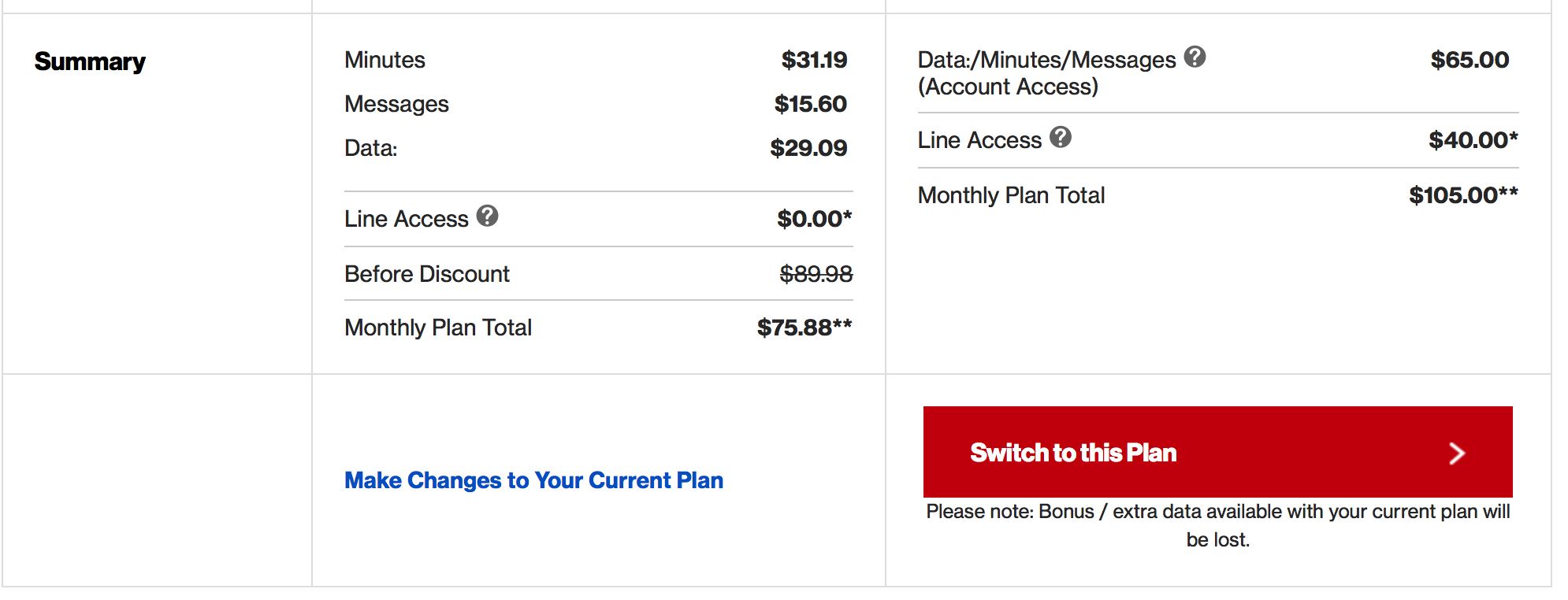
Task: Click the Data/Minutes/Messages Account Access label
Action: click(1046, 73)
